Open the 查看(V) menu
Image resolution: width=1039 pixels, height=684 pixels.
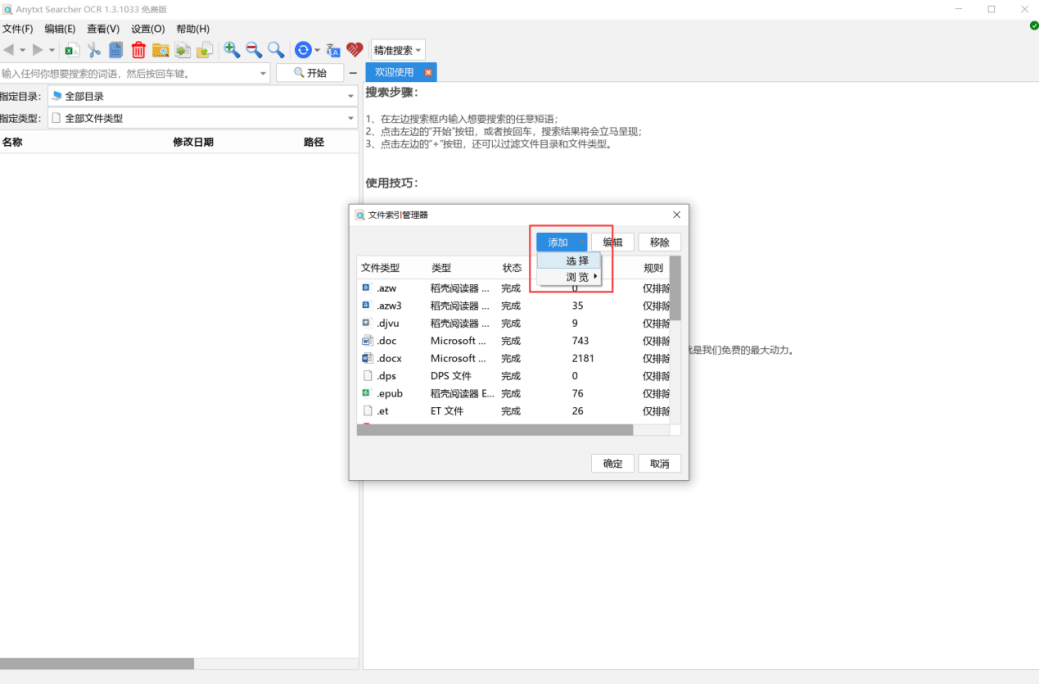pos(103,28)
